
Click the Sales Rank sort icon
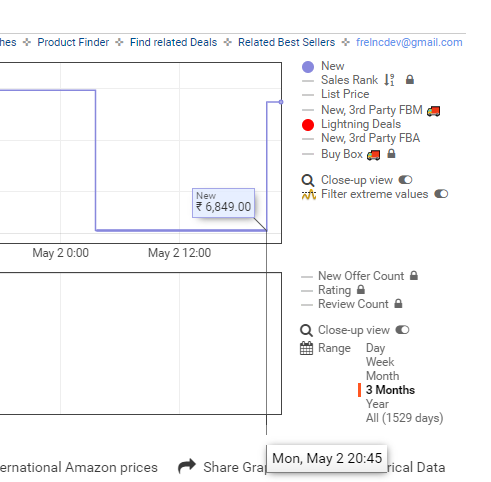pos(389,80)
